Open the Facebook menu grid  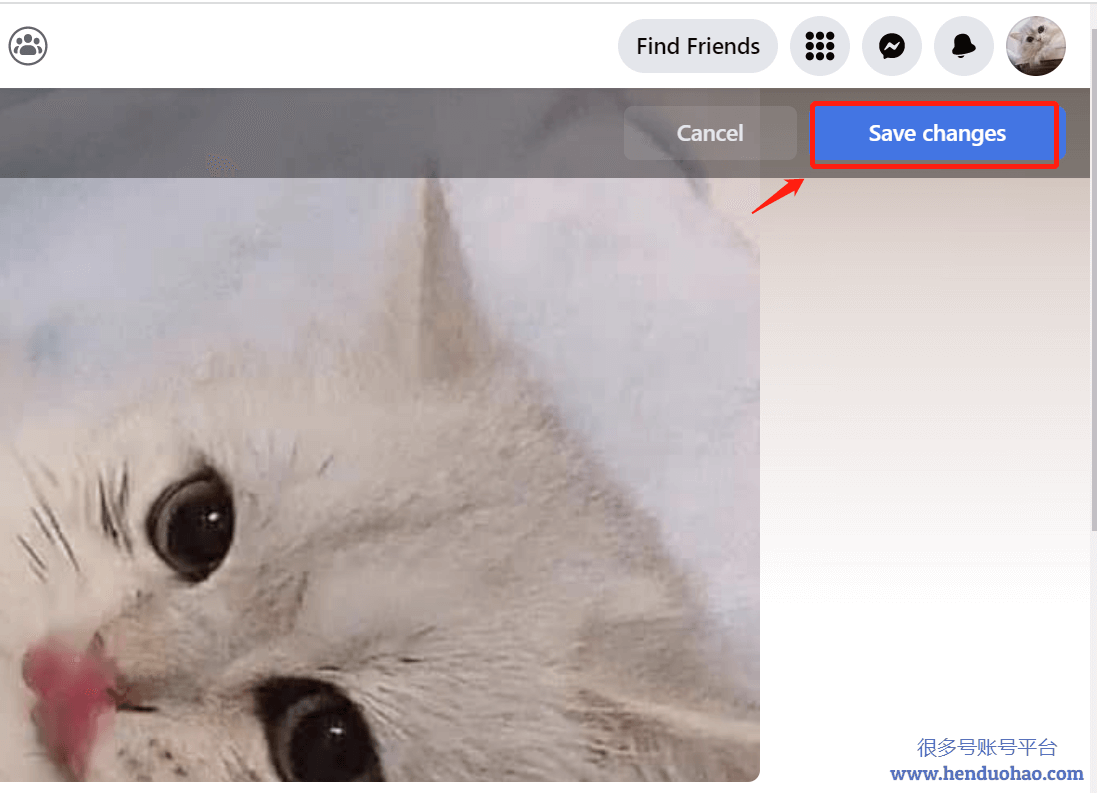click(820, 46)
